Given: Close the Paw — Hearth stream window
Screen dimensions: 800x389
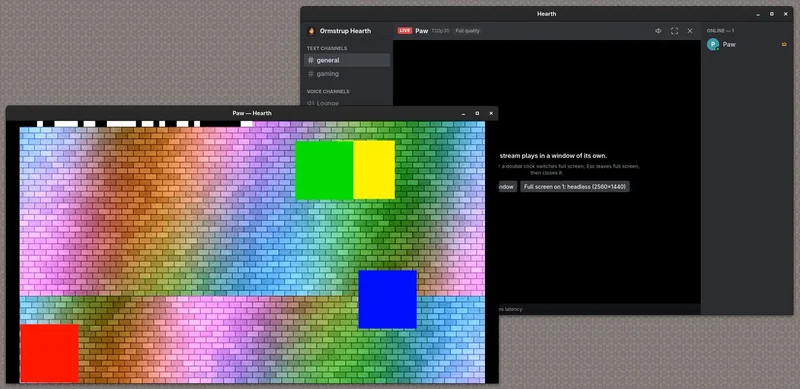Looking at the screenshot, I should [491, 113].
